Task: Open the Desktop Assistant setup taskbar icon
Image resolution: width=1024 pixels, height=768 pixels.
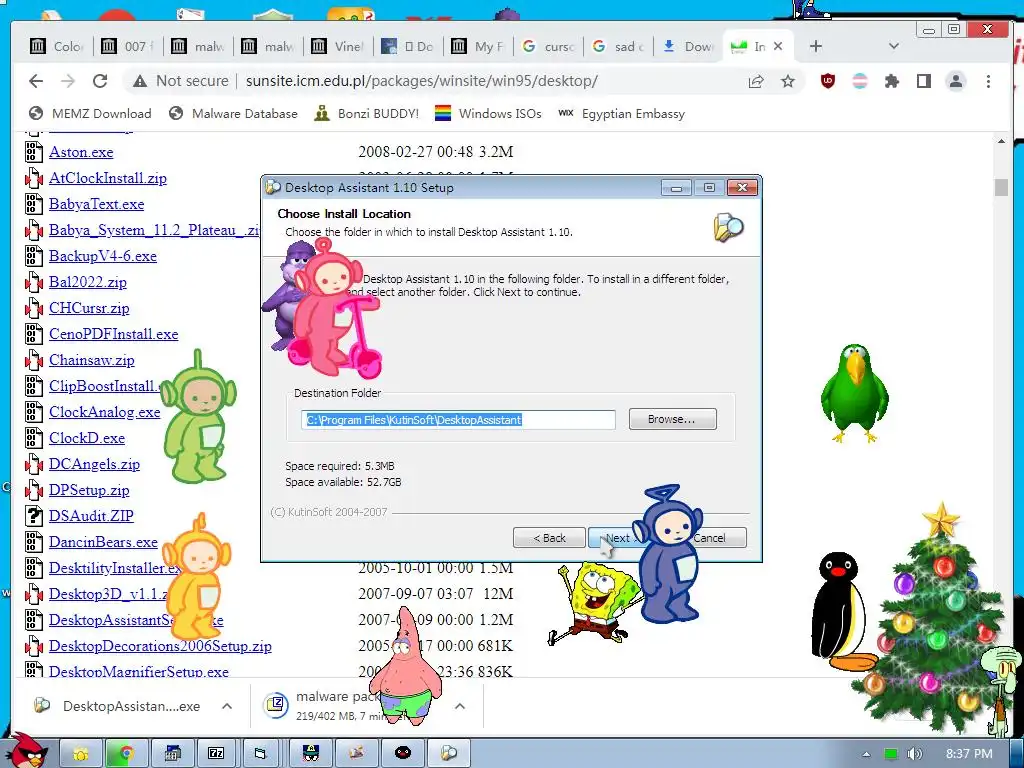Action: [x=449, y=754]
